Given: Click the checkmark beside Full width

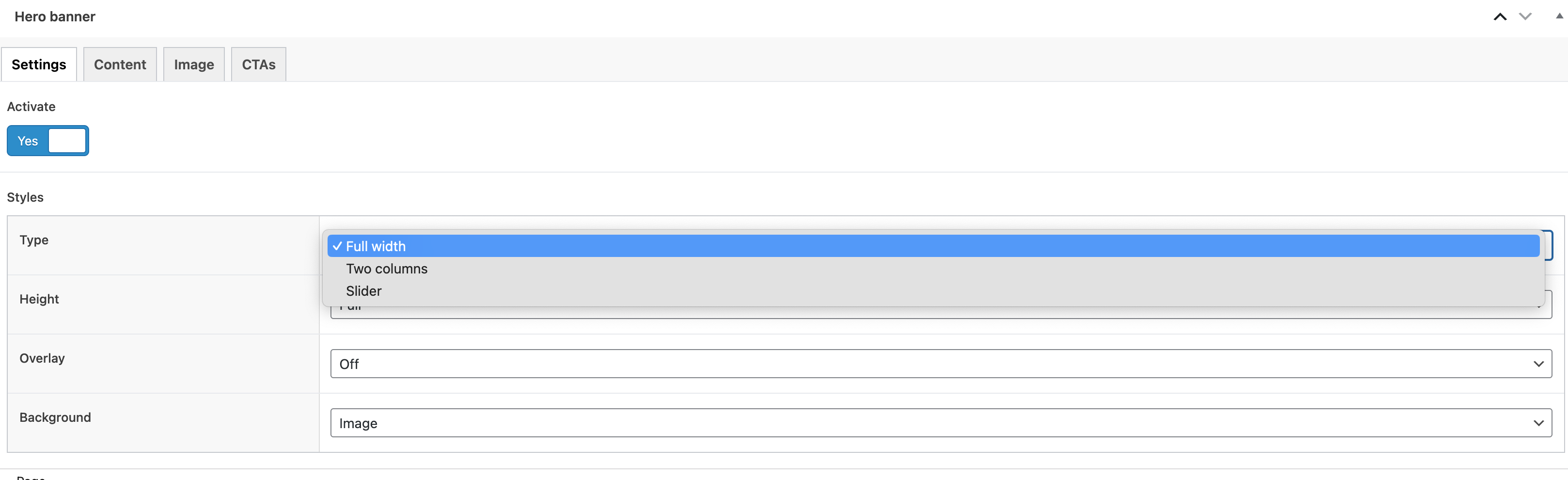Looking at the screenshot, I should (337, 246).
